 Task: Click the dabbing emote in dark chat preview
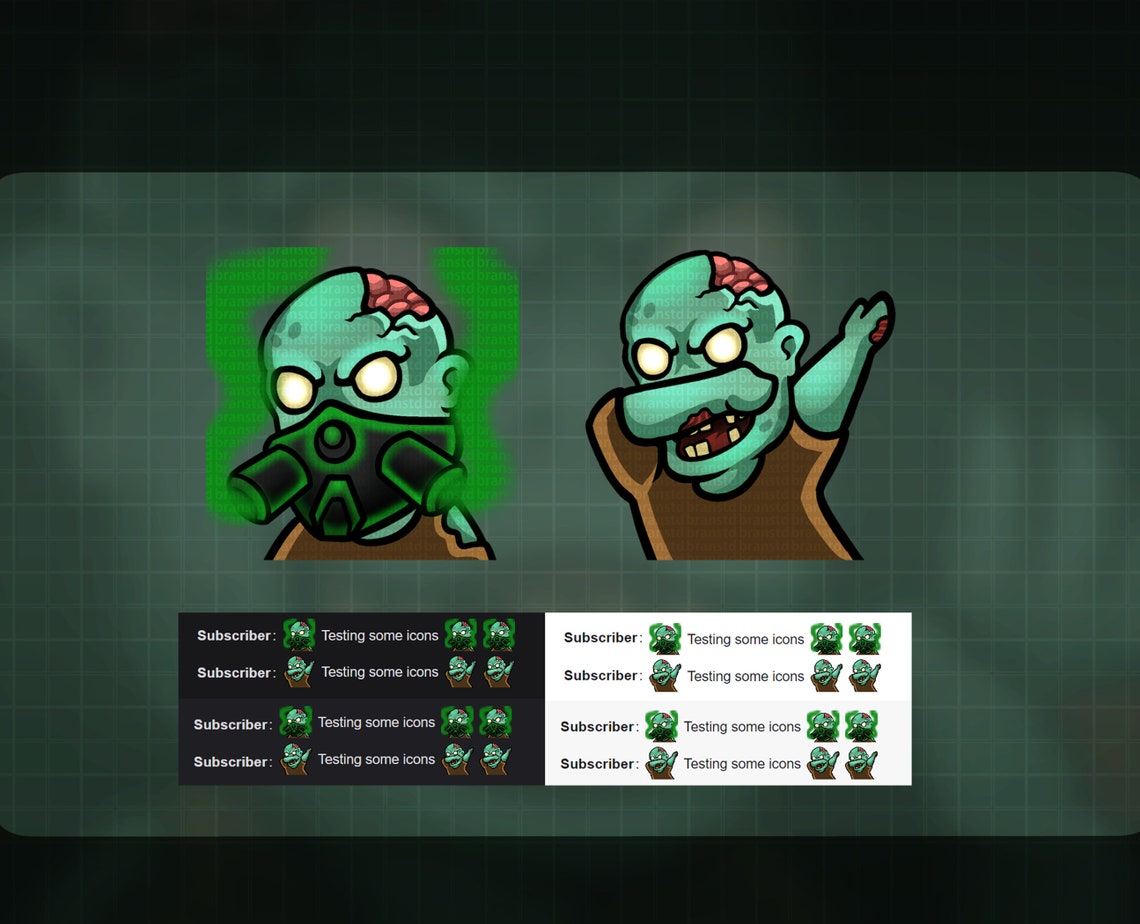299,672
